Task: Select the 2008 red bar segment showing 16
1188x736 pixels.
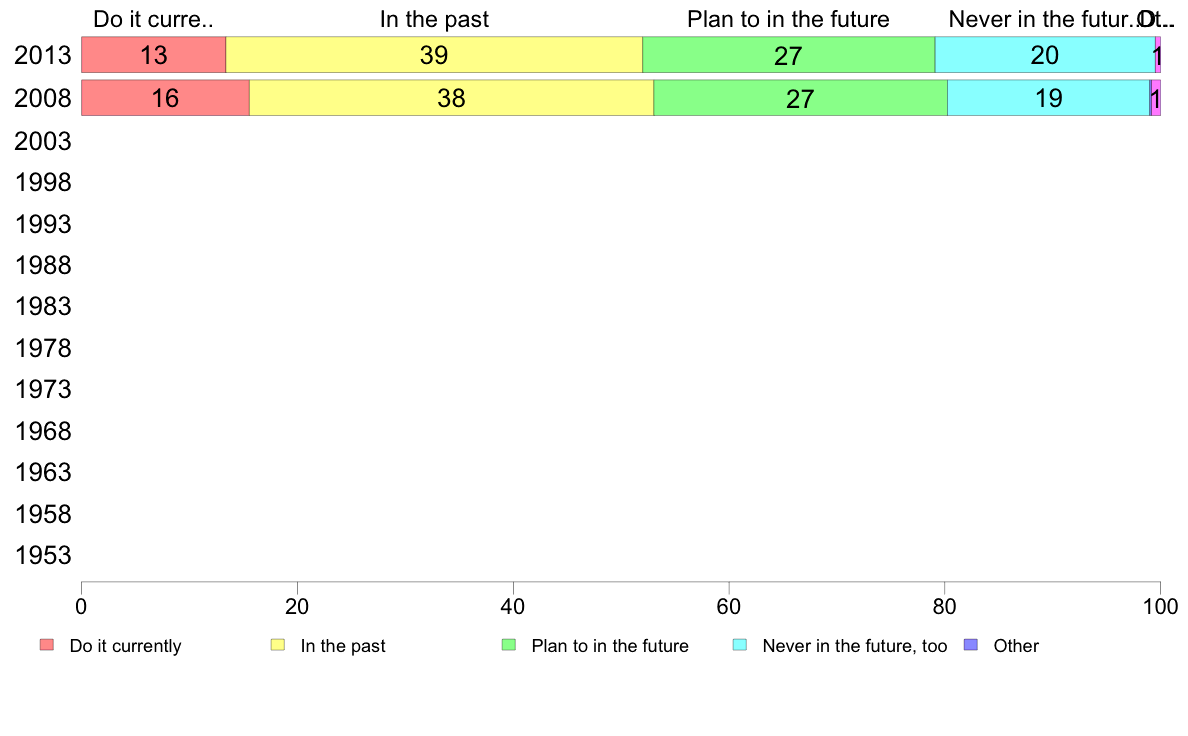Action: click(165, 98)
